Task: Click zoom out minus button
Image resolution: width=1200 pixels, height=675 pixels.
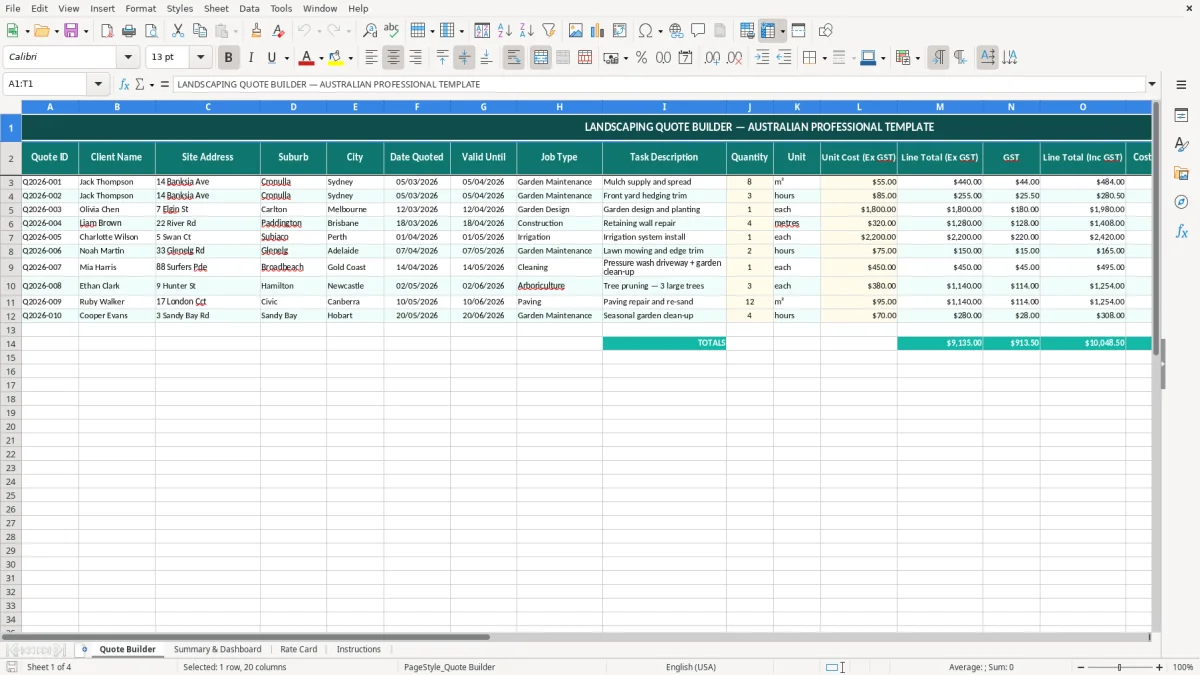Action: [x=1081, y=667]
